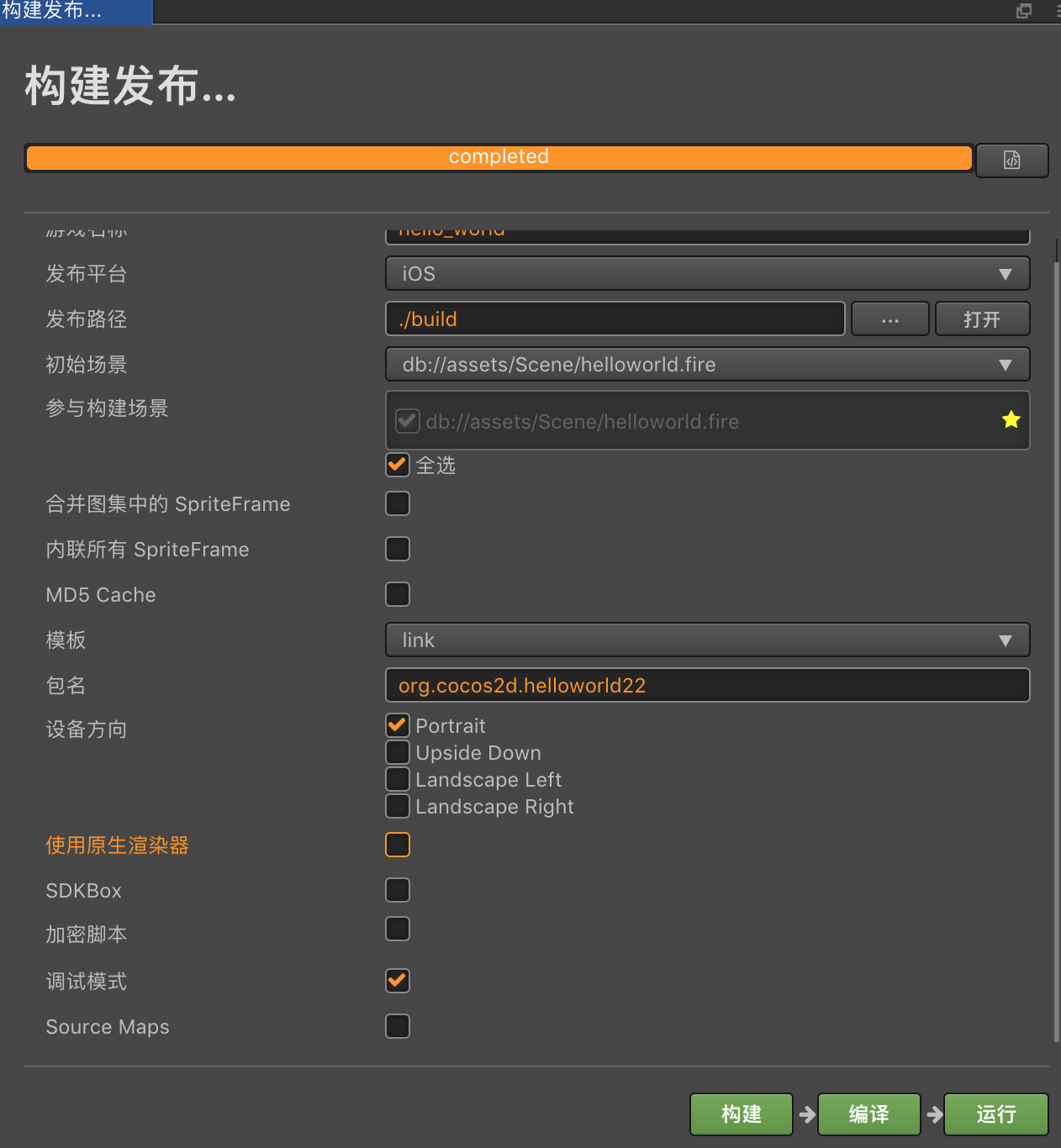Click the popout window icon in title bar

tap(1023, 11)
